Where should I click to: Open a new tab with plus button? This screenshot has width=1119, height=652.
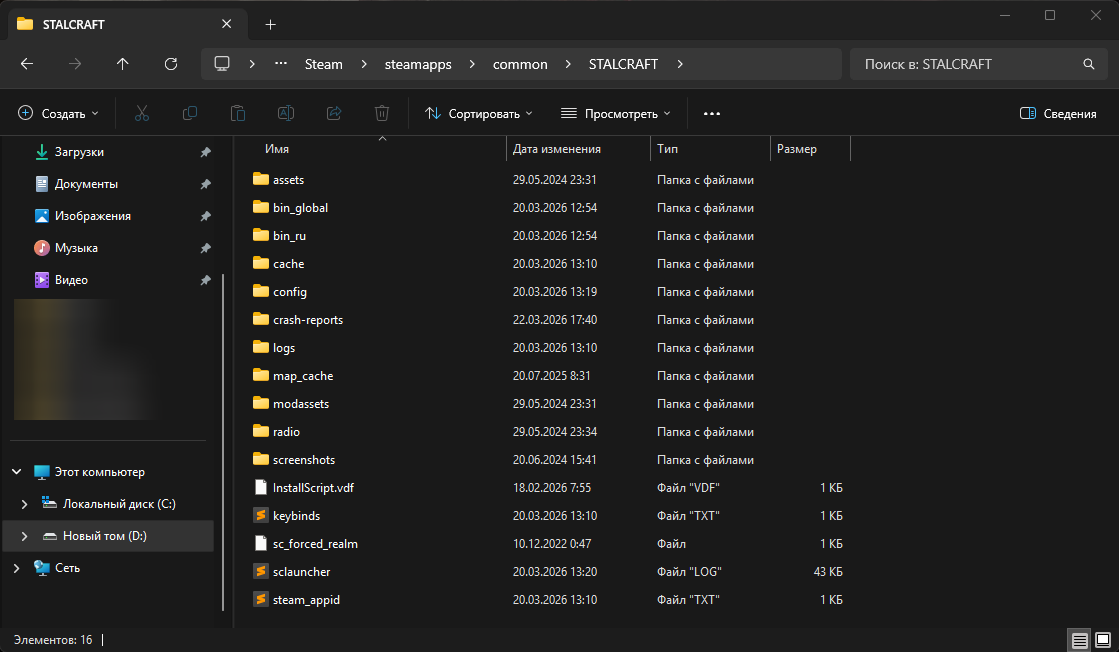coord(270,24)
